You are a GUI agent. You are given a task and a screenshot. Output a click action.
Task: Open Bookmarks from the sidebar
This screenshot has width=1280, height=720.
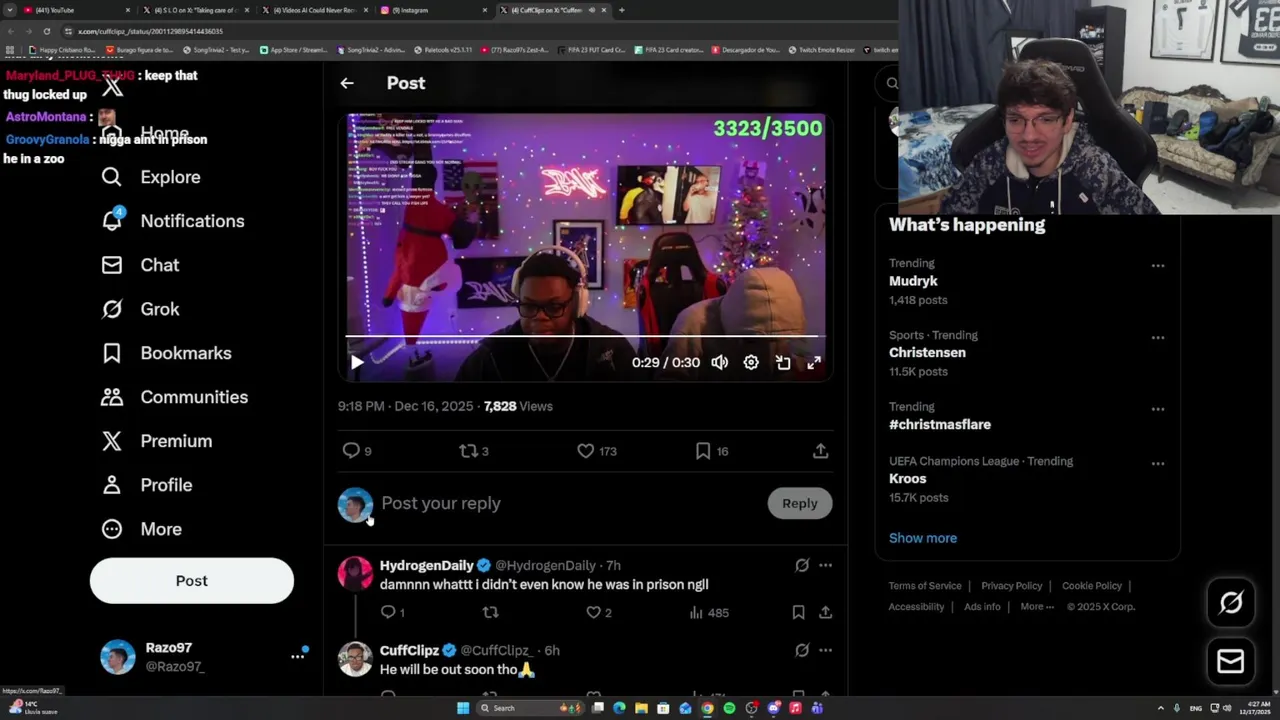(166, 353)
